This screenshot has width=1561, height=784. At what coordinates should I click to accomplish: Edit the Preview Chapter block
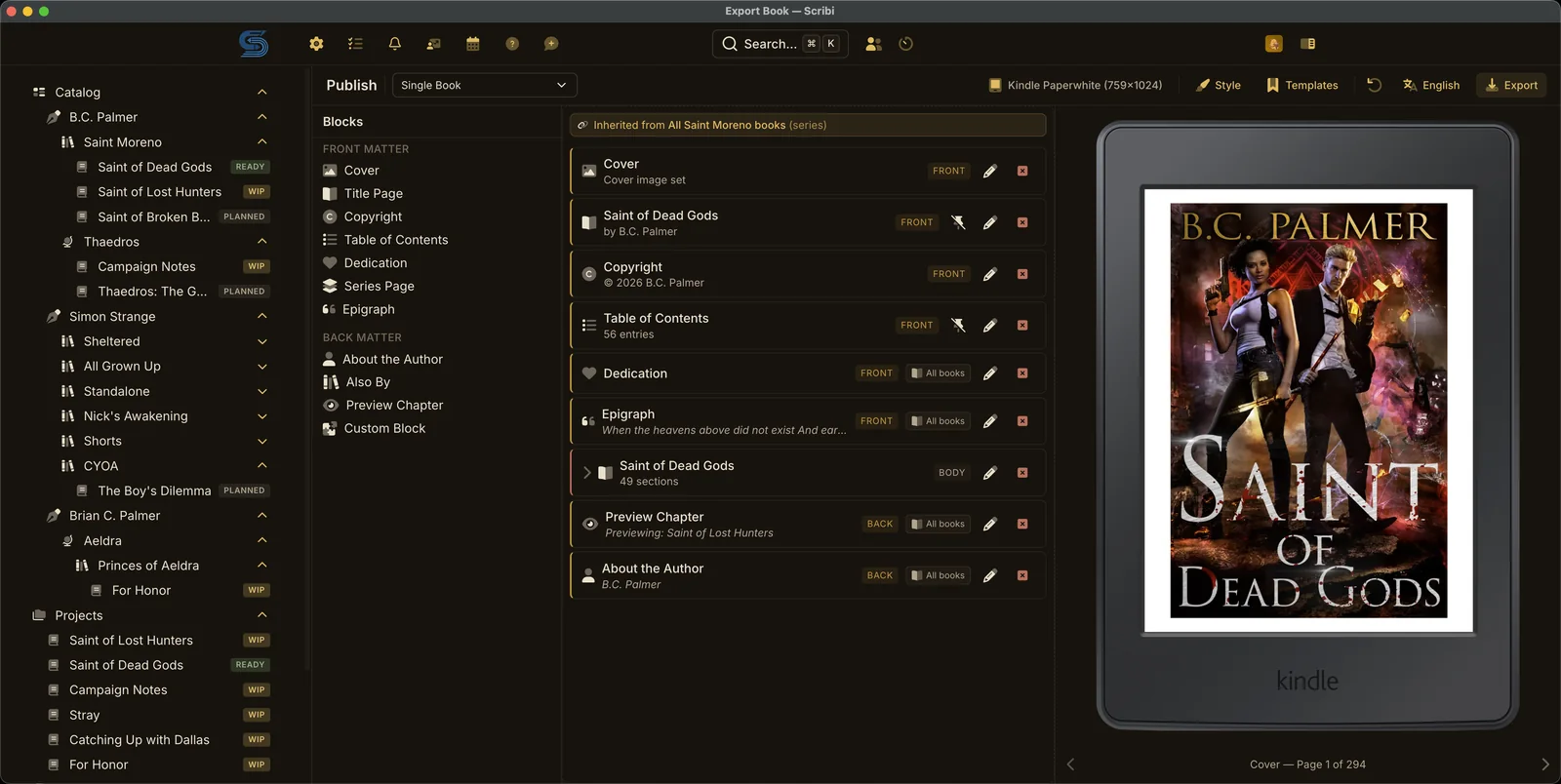tap(990, 524)
